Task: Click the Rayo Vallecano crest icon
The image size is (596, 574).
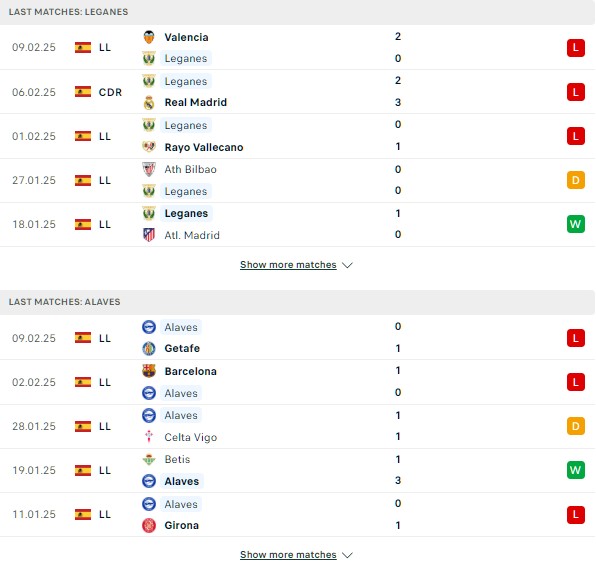Action: 149,147
